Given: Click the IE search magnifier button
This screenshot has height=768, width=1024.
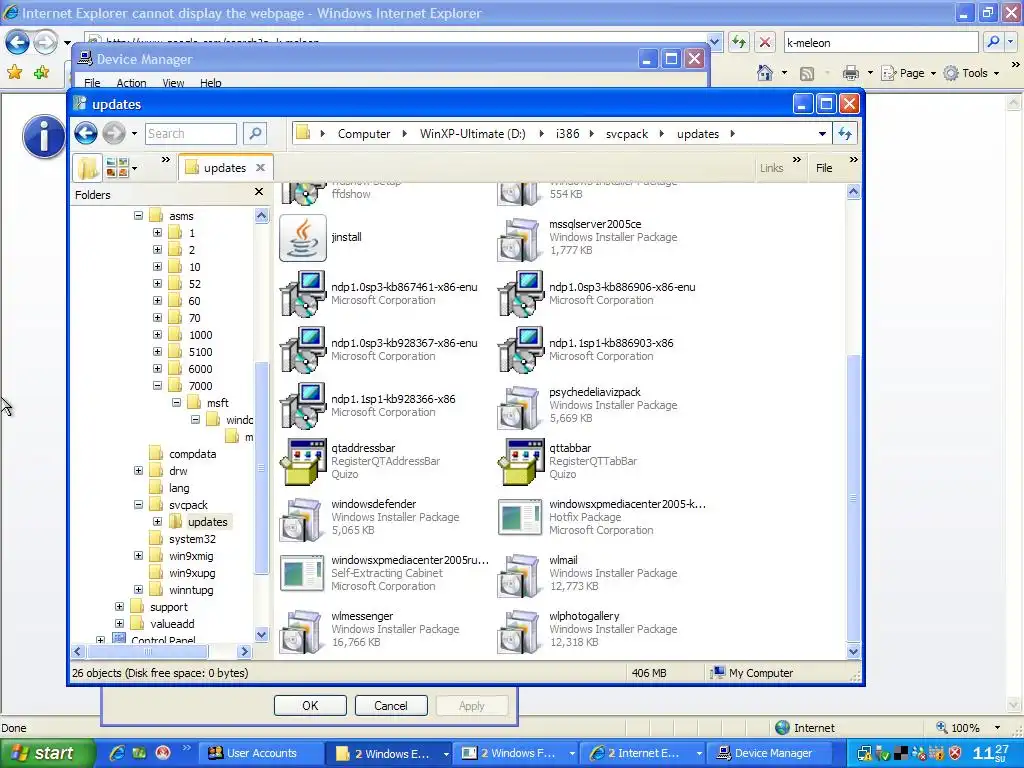Looking at the screenshot, I should tap(994, 42).
